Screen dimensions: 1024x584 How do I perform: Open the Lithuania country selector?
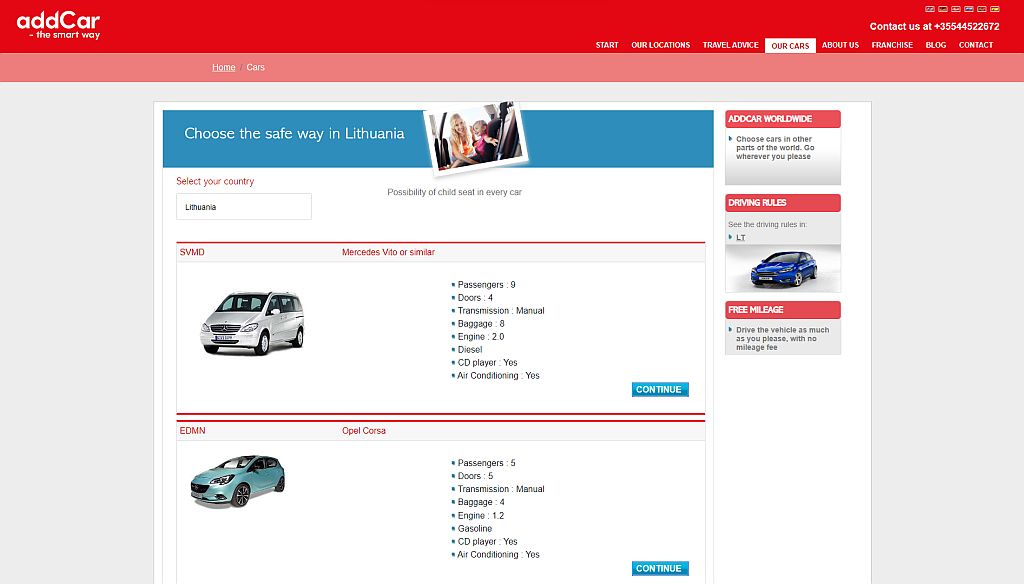tap(244, 206)
